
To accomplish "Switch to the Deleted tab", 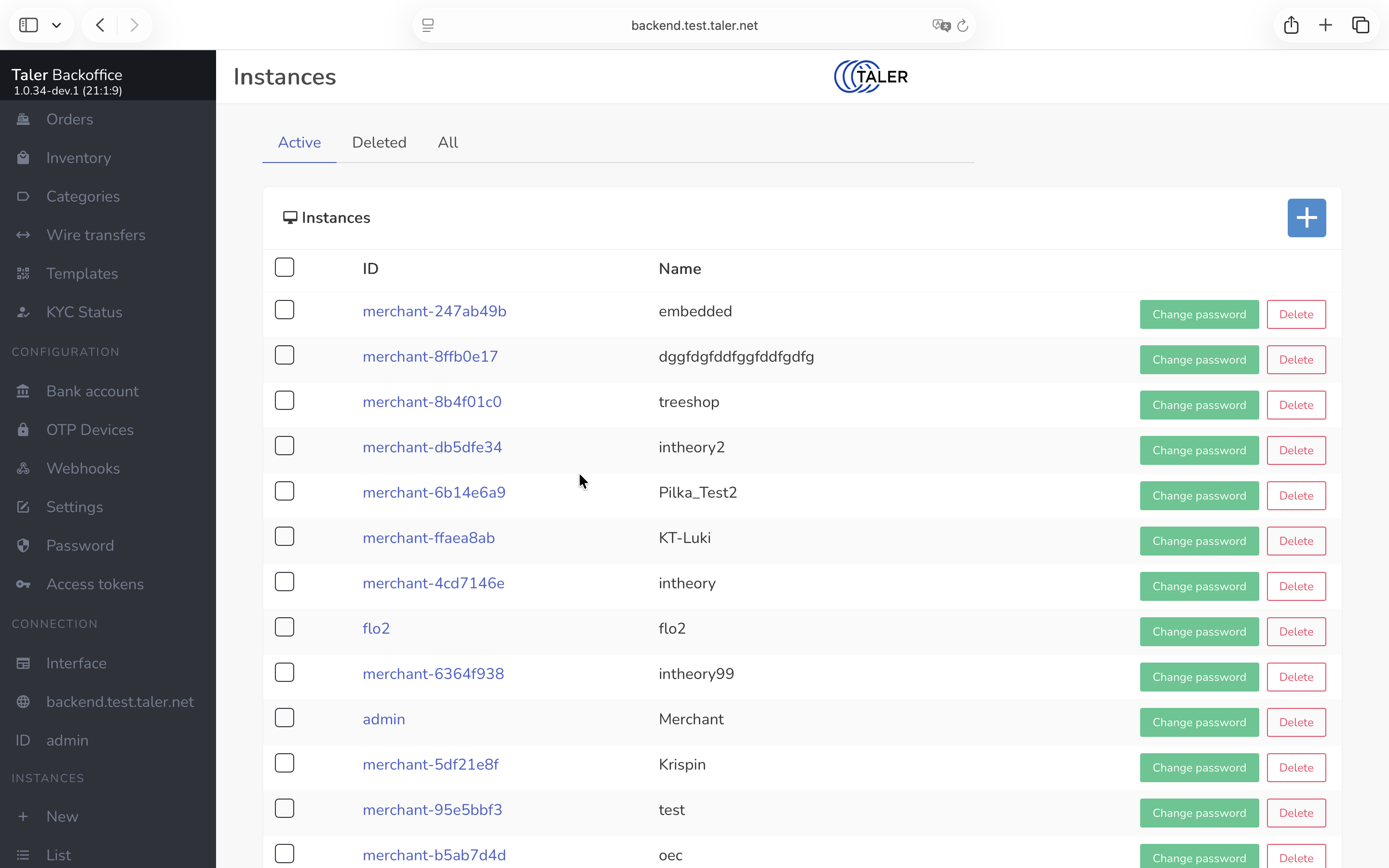I will (x=379, y=142).
